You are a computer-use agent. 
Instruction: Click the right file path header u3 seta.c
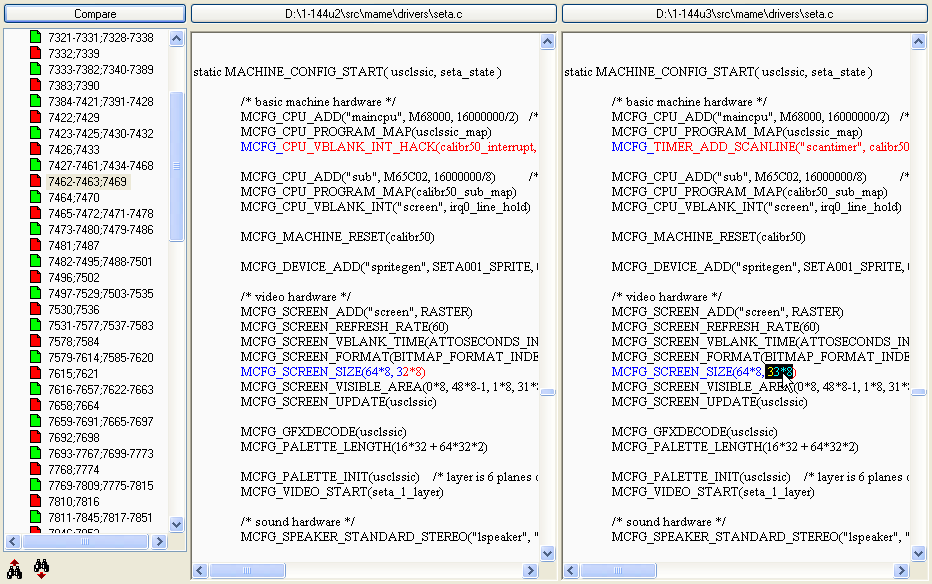[744, 14]
